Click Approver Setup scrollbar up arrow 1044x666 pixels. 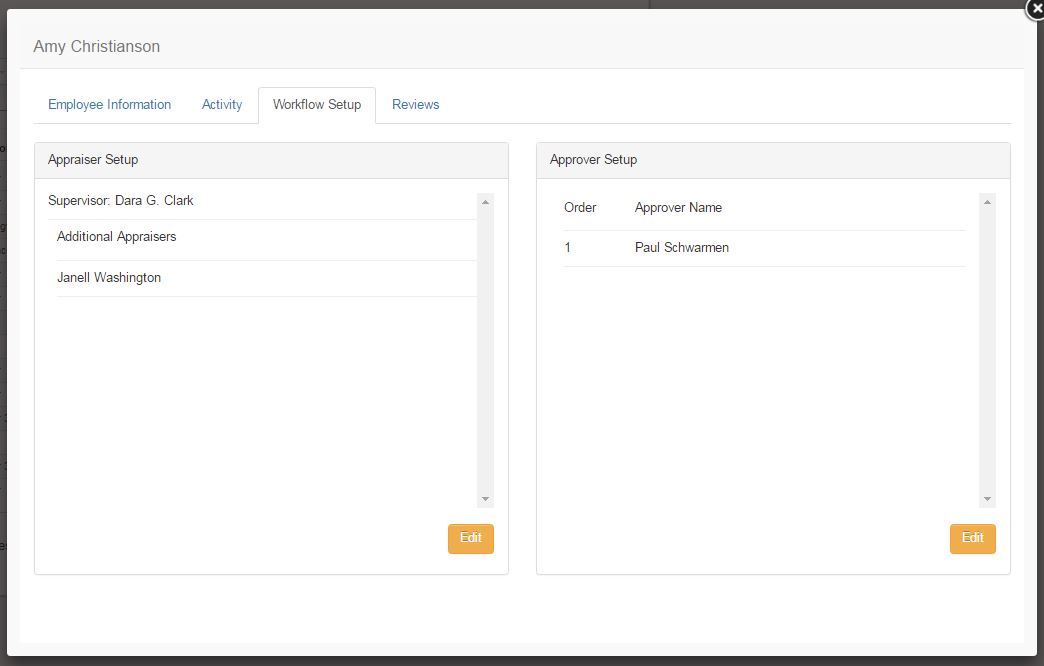[x=987, y=202]
